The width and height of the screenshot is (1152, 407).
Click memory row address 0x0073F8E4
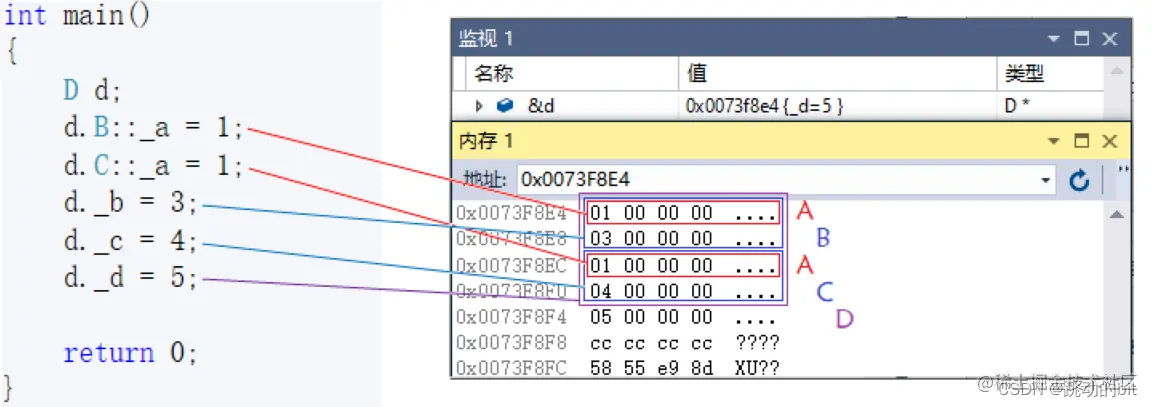(511, 214)
